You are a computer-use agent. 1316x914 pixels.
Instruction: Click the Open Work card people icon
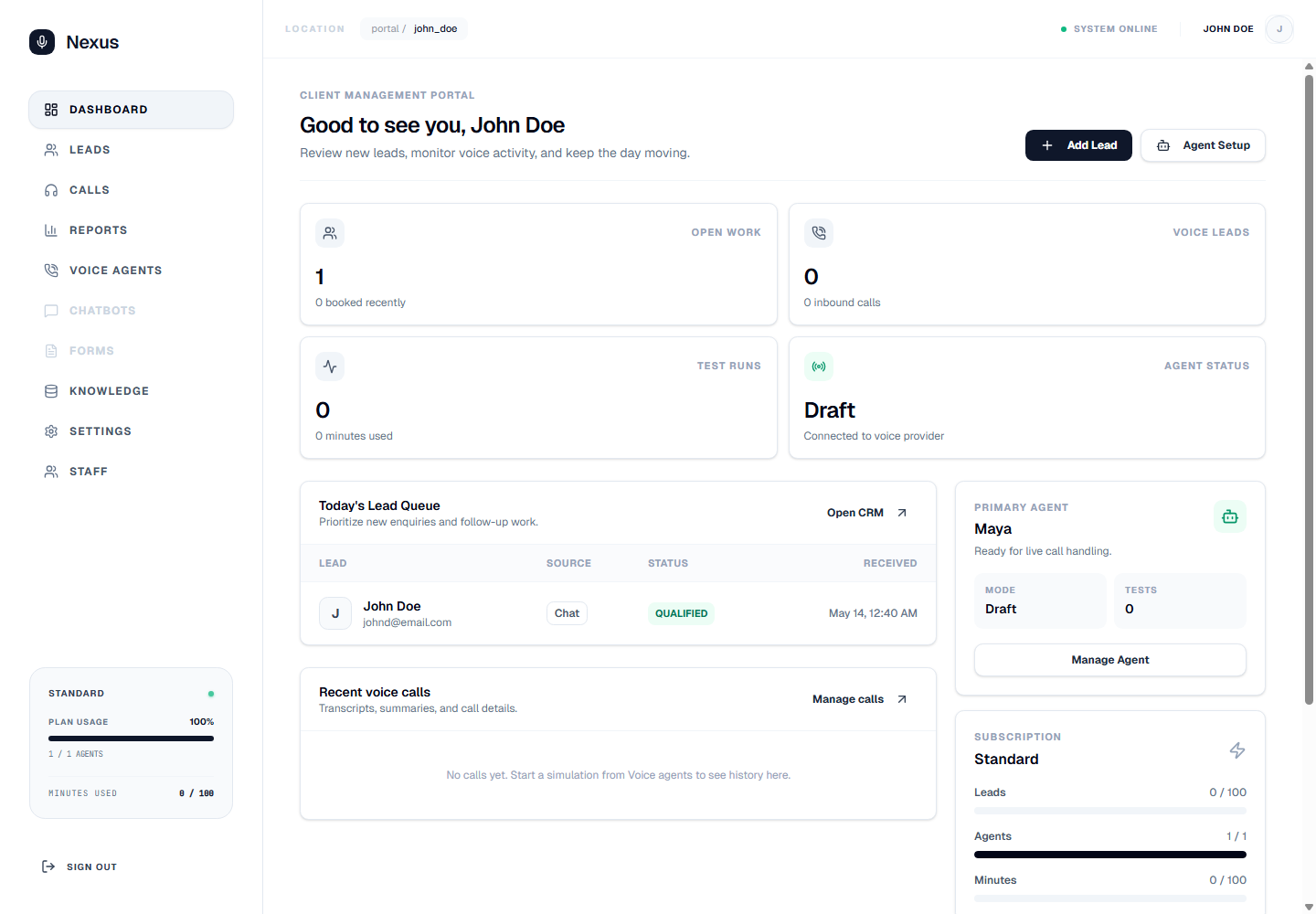tap(330, 233)
